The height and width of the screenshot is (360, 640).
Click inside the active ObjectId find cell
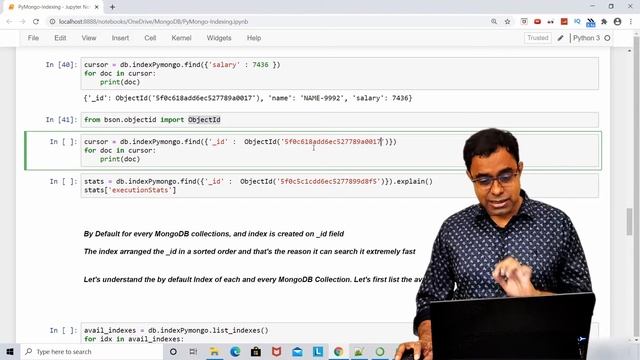[x=340, y=150]
